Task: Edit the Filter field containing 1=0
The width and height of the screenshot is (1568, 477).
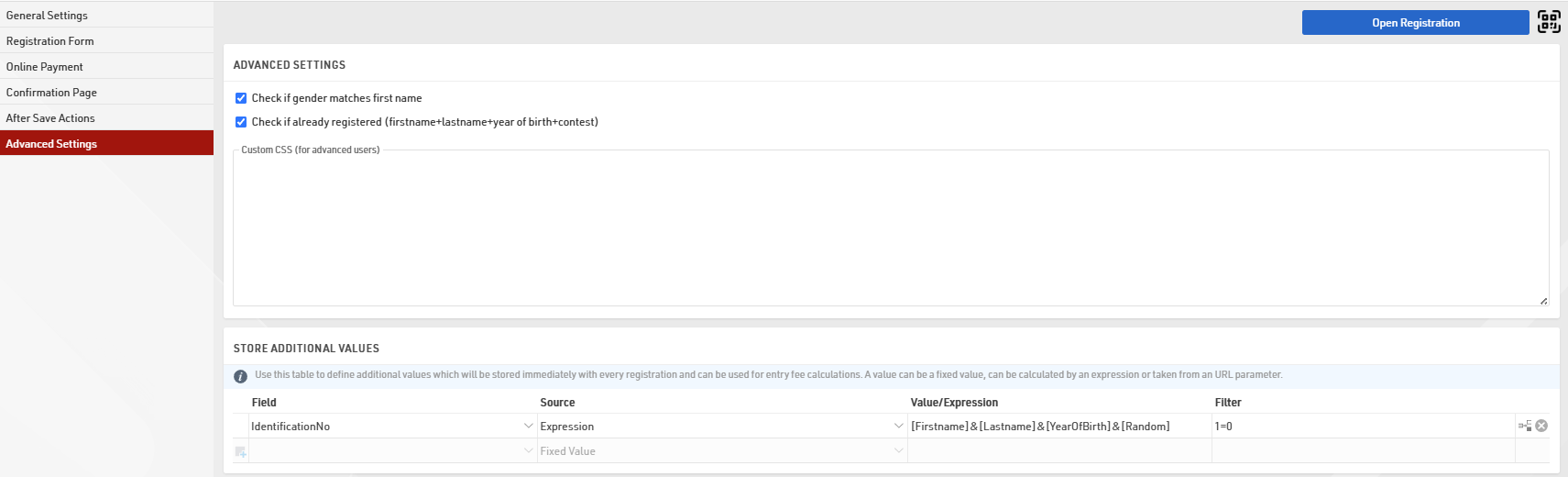Action: pyautogui.click(x=1362, y=427)
